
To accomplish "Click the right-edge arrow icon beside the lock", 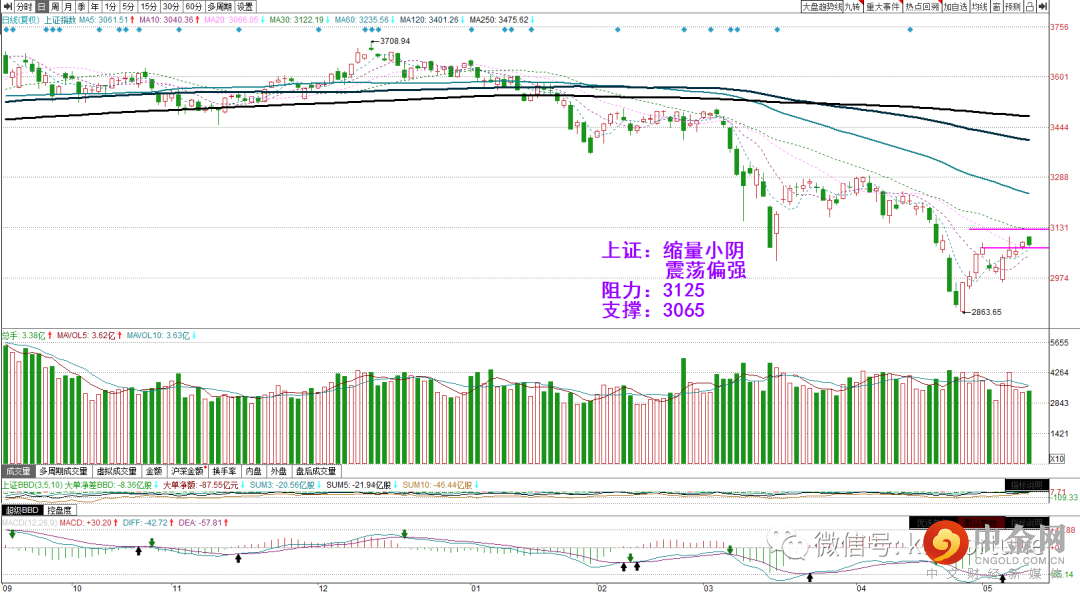I will (1043, 6).
